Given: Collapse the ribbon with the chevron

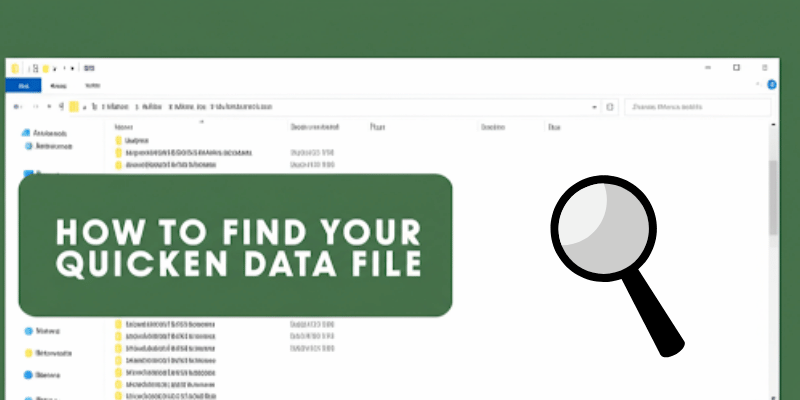Looking at the screenshot, I should [759, 85].
